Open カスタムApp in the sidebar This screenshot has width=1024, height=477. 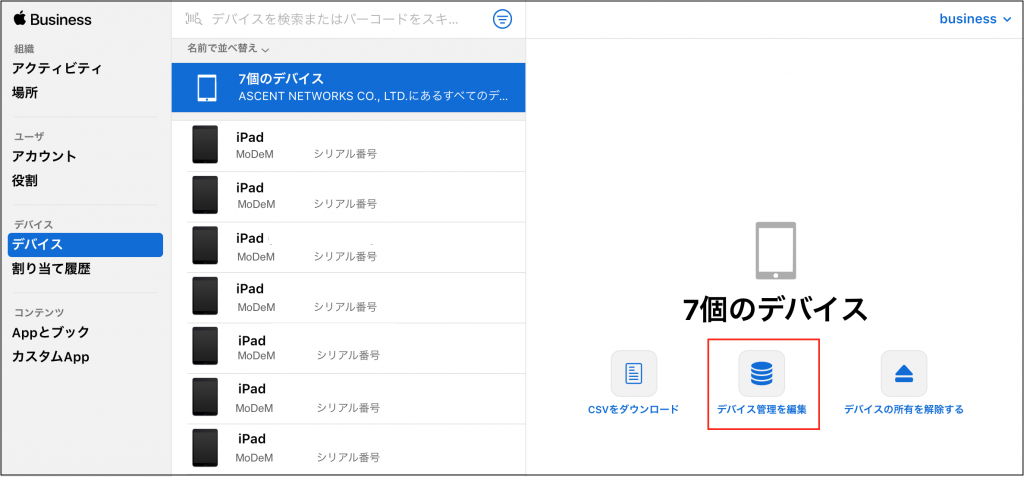[50, 357]
